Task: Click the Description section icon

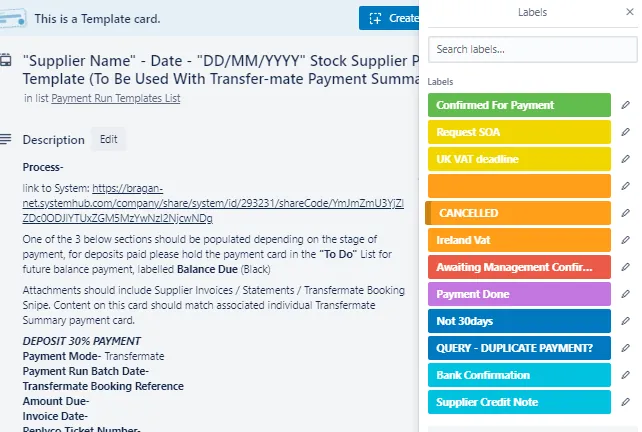Action: 6,139
